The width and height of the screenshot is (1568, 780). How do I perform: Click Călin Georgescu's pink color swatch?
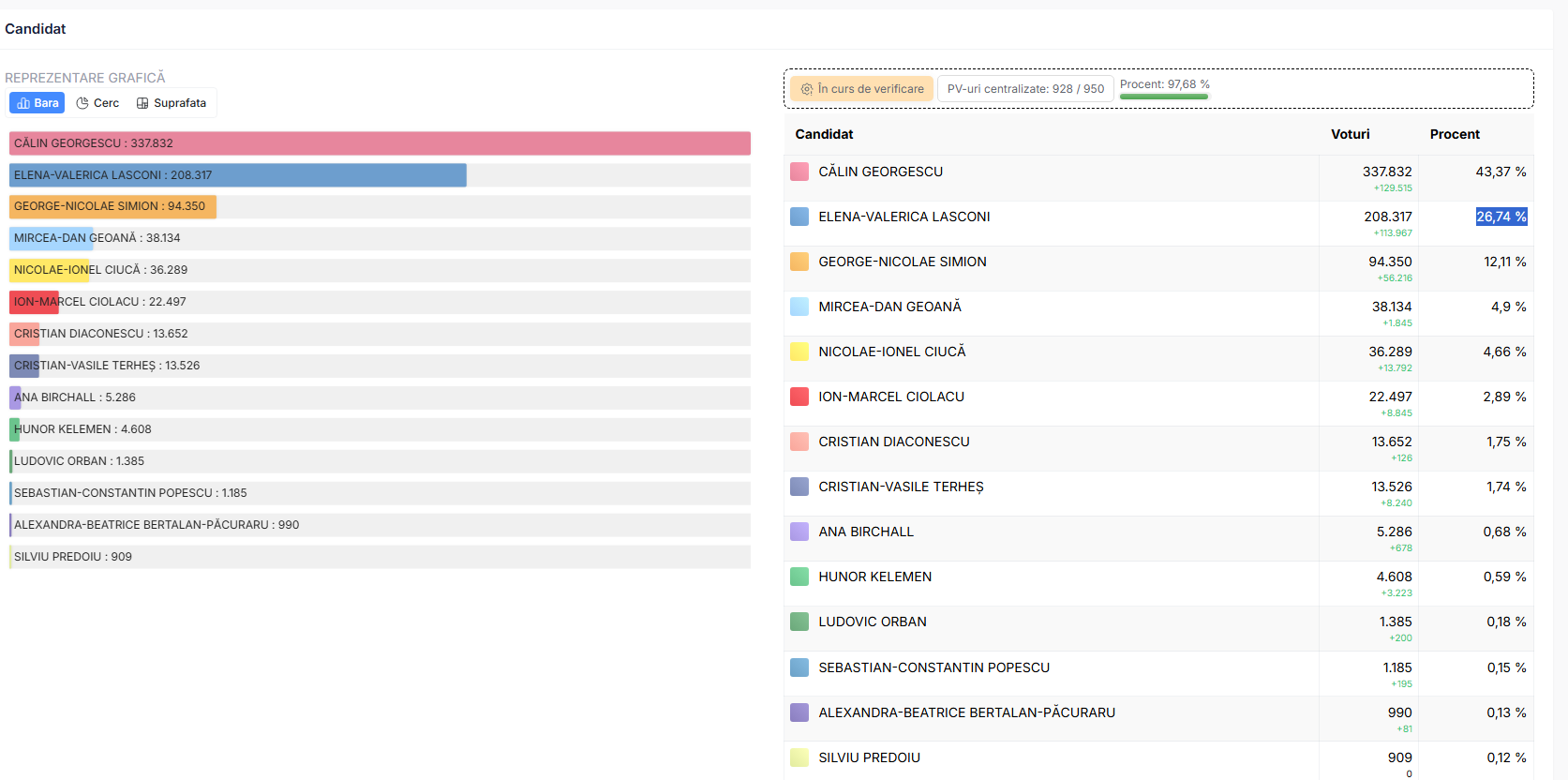[x=799, y=172]
